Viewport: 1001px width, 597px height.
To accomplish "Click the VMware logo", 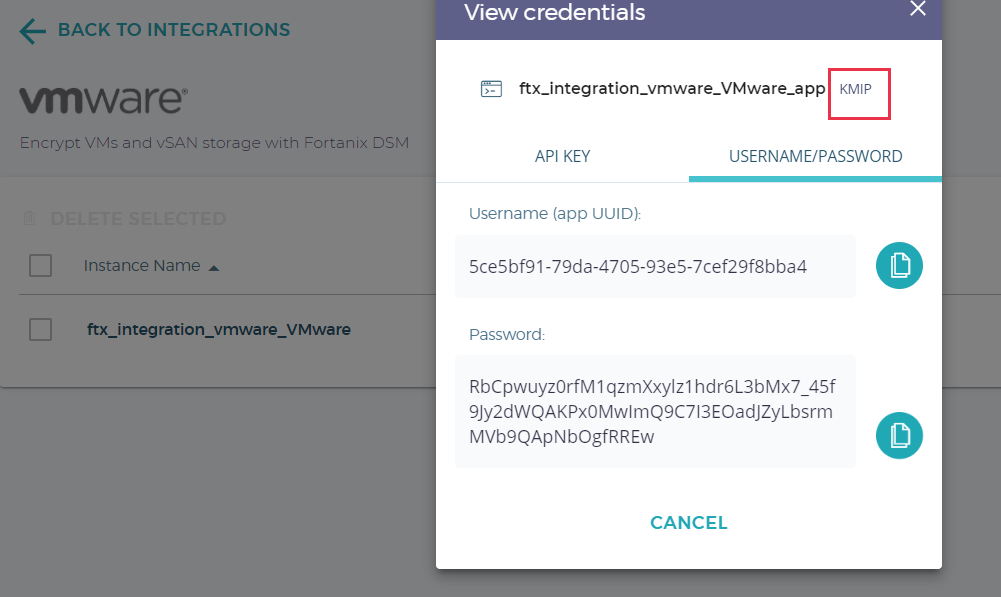I will 103,99.
